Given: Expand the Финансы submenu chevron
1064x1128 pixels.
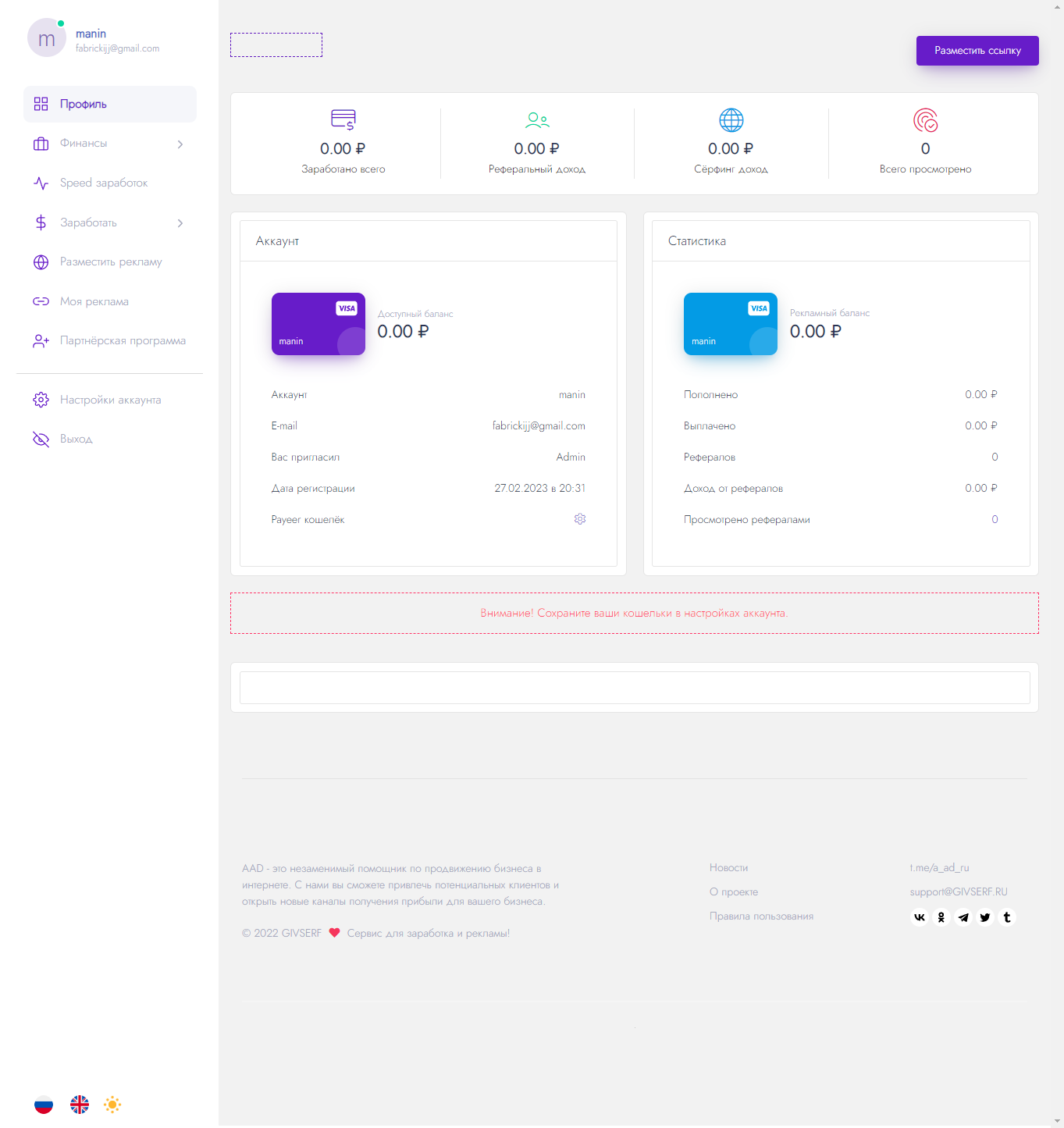Looking at the screenshot, I should click(x=180, y=144).
